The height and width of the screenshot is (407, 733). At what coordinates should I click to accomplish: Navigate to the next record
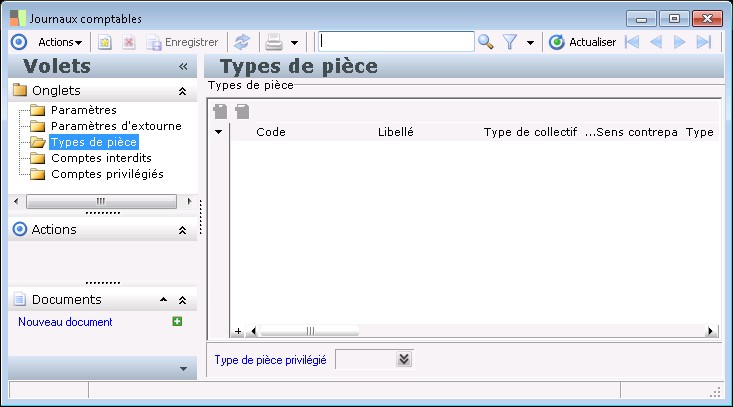click(679, 42)
